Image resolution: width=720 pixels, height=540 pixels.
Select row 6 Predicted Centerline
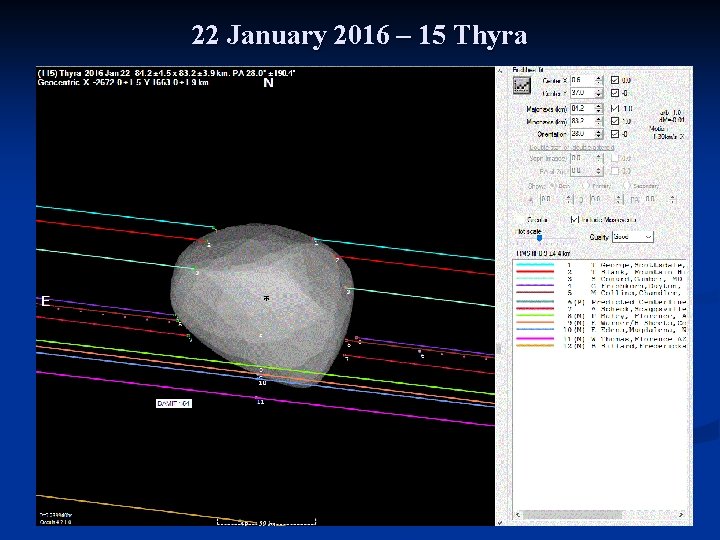click(x=600, y=302)
